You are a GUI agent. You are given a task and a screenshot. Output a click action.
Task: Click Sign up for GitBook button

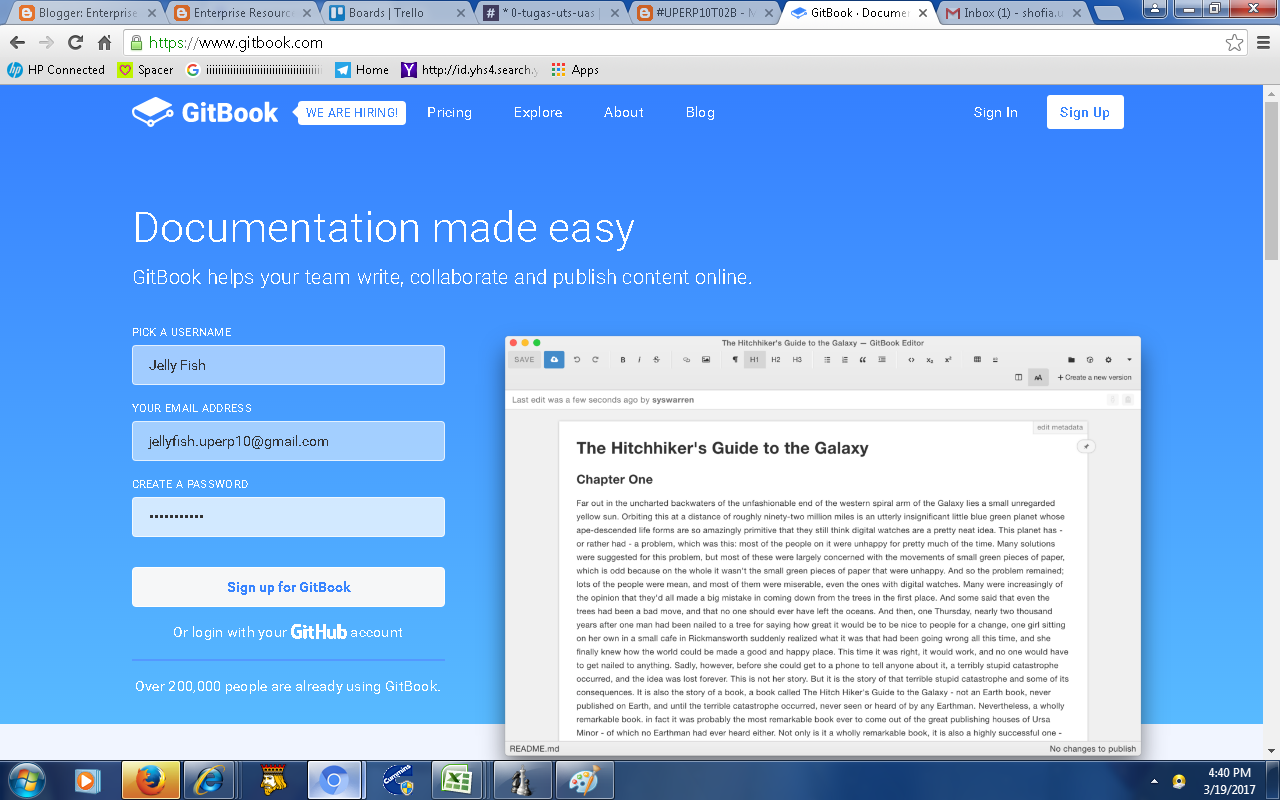[x=288, y=587]
